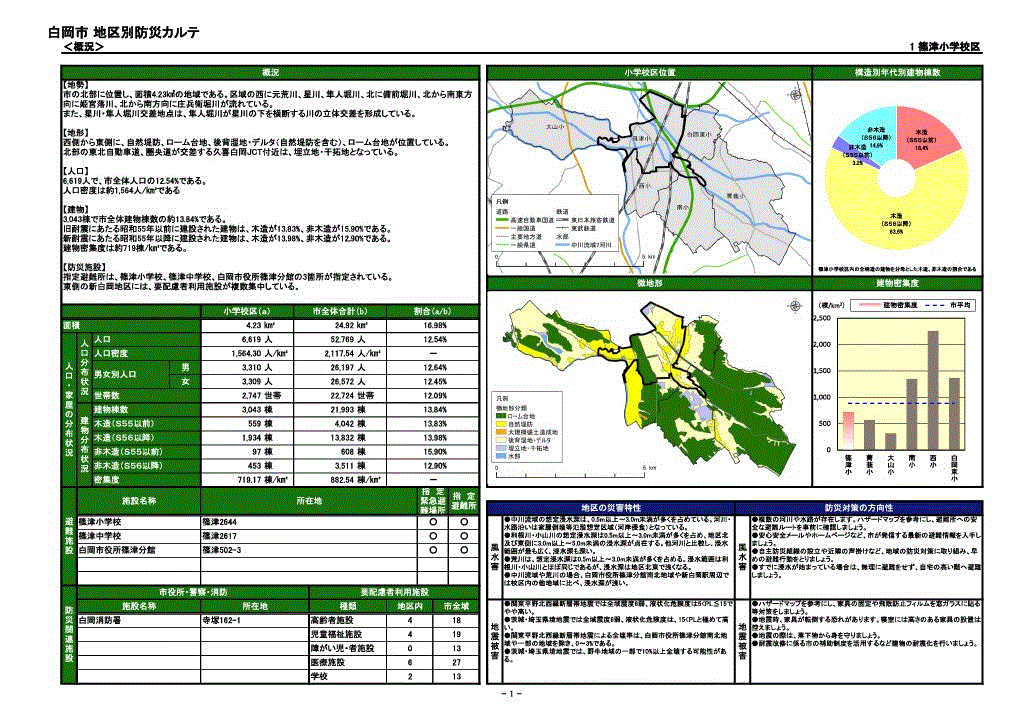The width and height of the screenshot is (1024, 724).
Task: Click the 大山小 label on the location map
Action: tap(555, 126)
